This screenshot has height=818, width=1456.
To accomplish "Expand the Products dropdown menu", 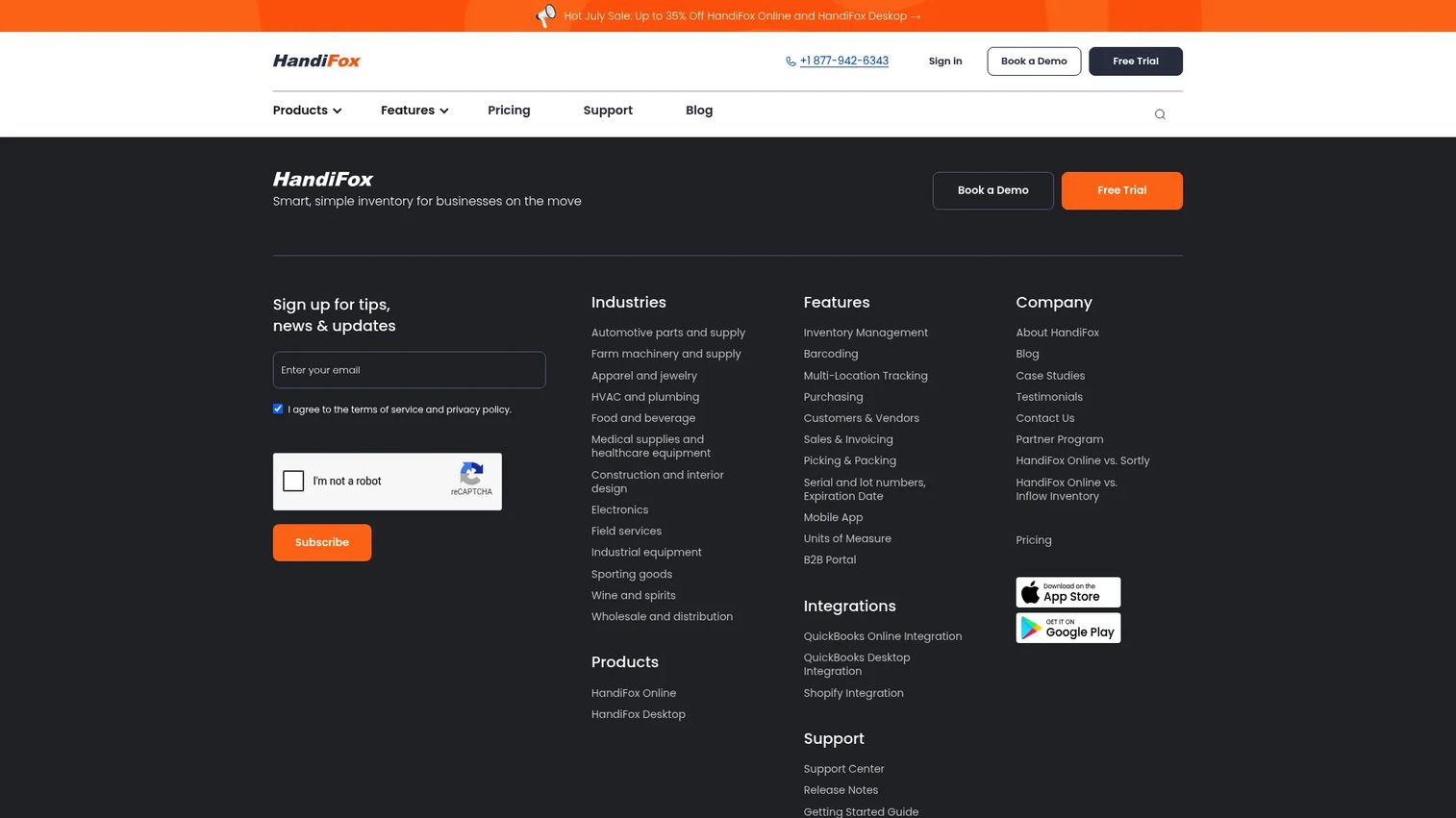I will coord(308,111).
